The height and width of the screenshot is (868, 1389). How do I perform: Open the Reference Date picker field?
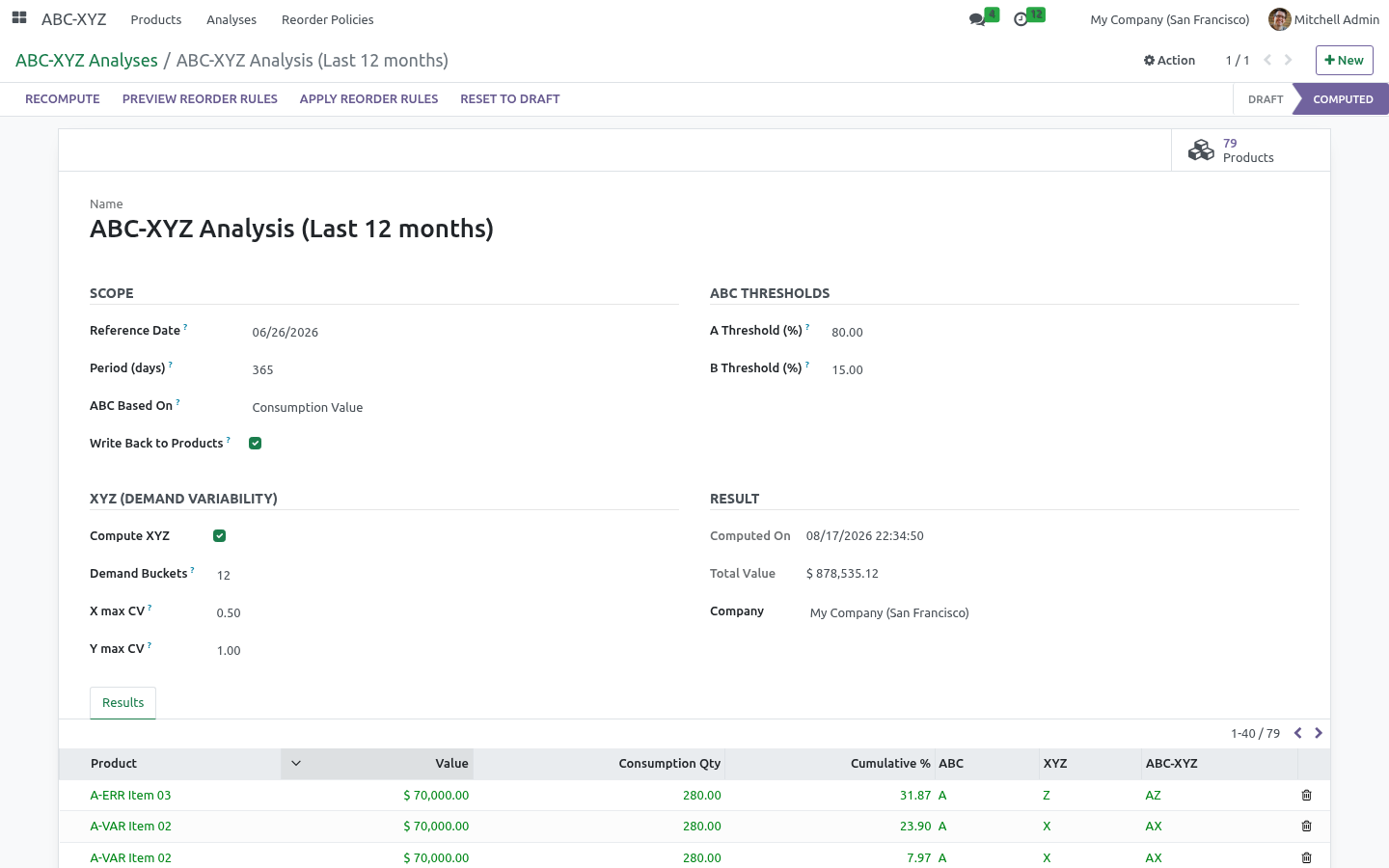465,332
